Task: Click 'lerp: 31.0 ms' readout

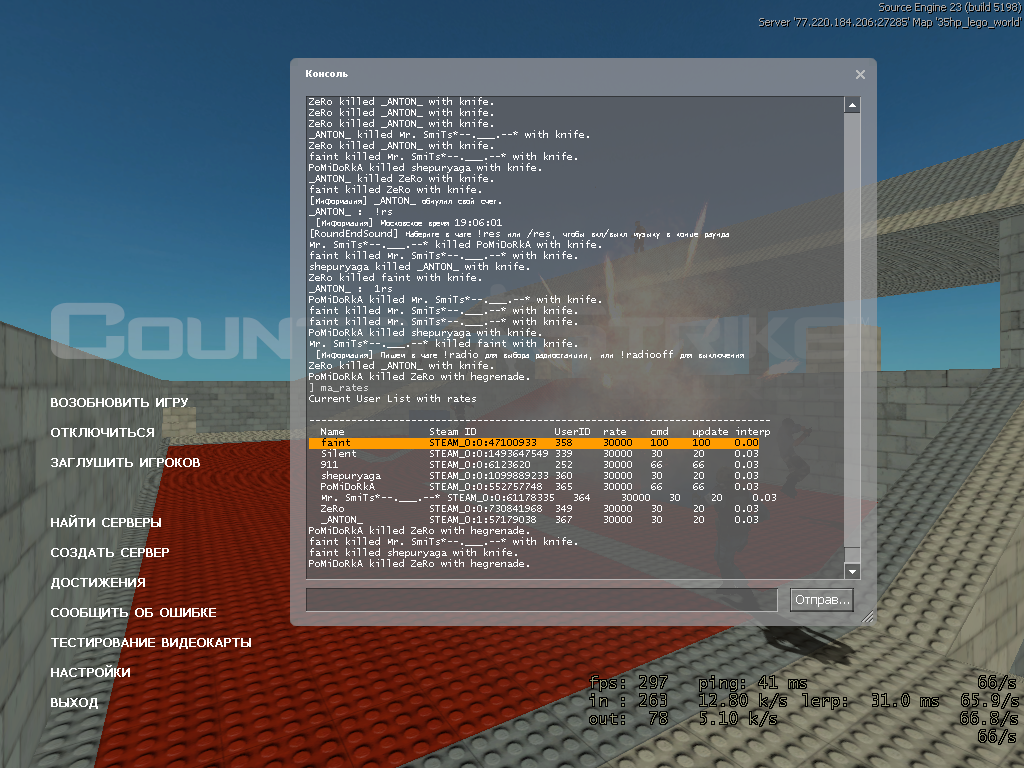Action: 870,701
